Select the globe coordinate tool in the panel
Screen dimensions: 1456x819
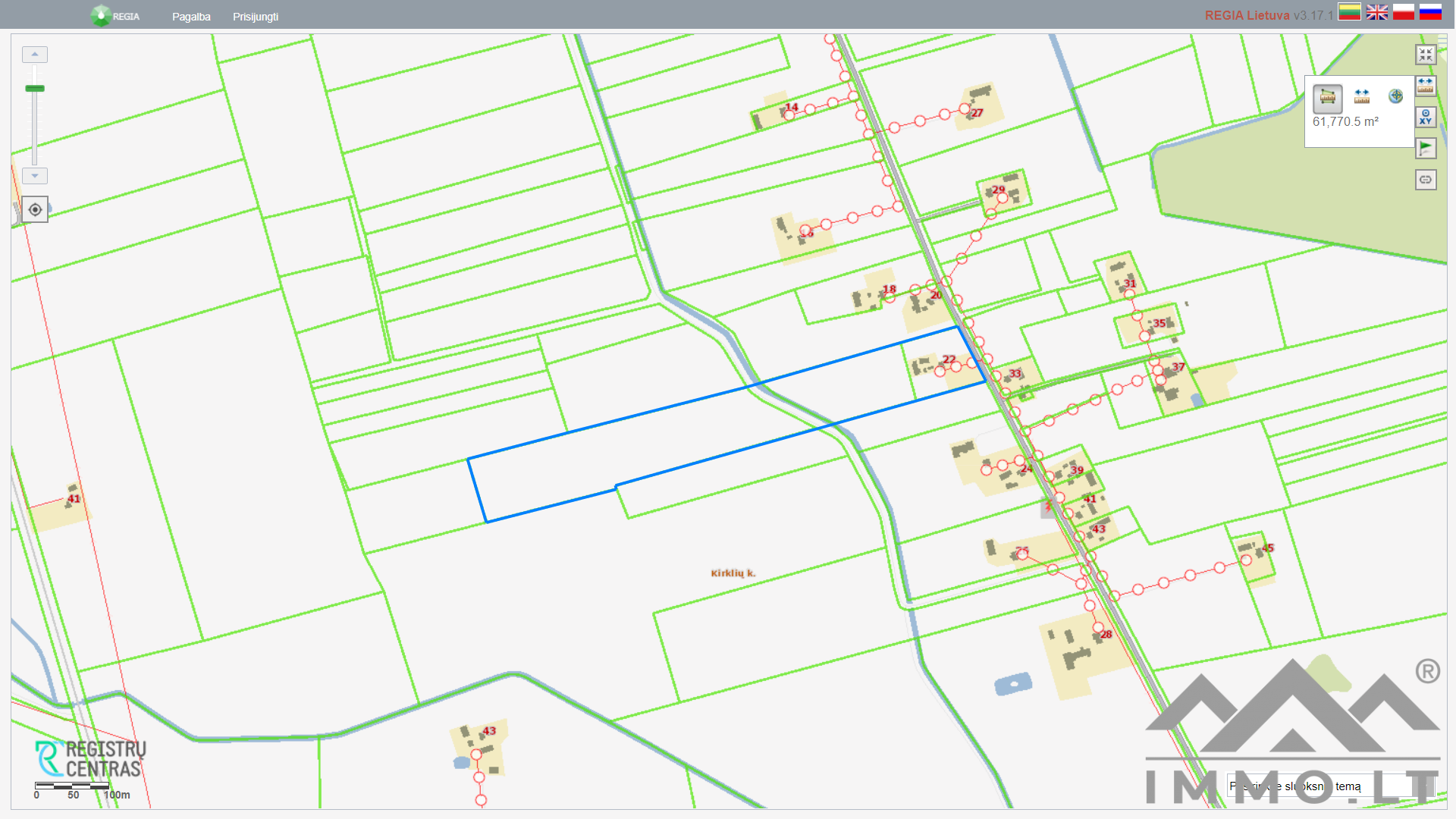click(1395, 96)
